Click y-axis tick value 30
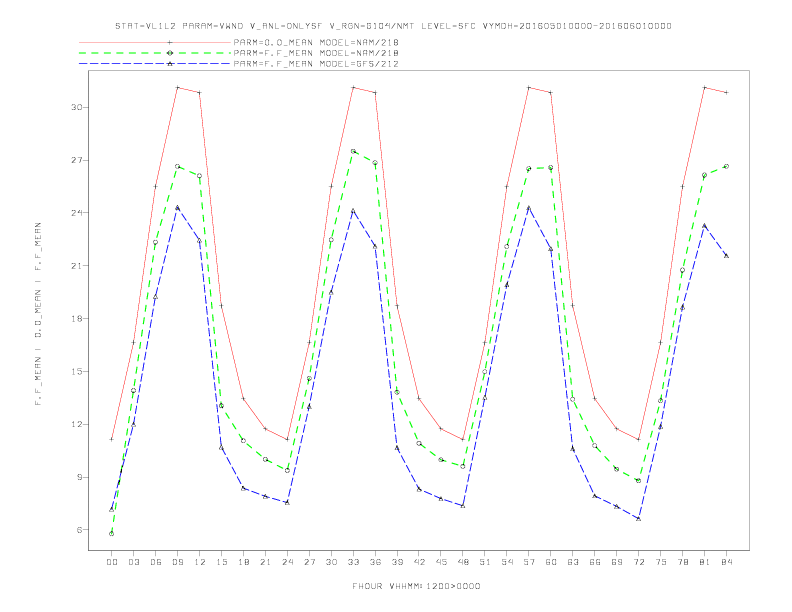Image resolution: width=792 pixels, height=612 pixels. tap(77, 107)
